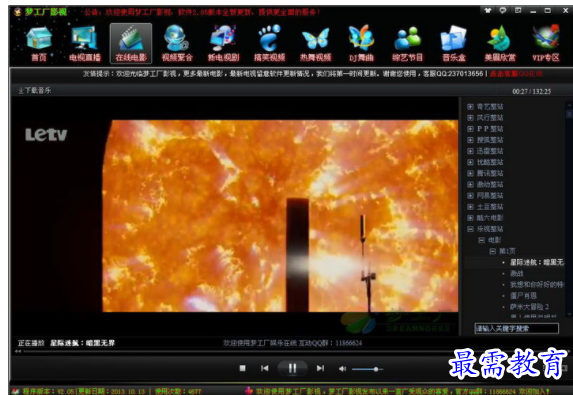Click the rewind arrows at seek bar start
The height and width of the screenshot is (395, 573).
click(18, 352)
